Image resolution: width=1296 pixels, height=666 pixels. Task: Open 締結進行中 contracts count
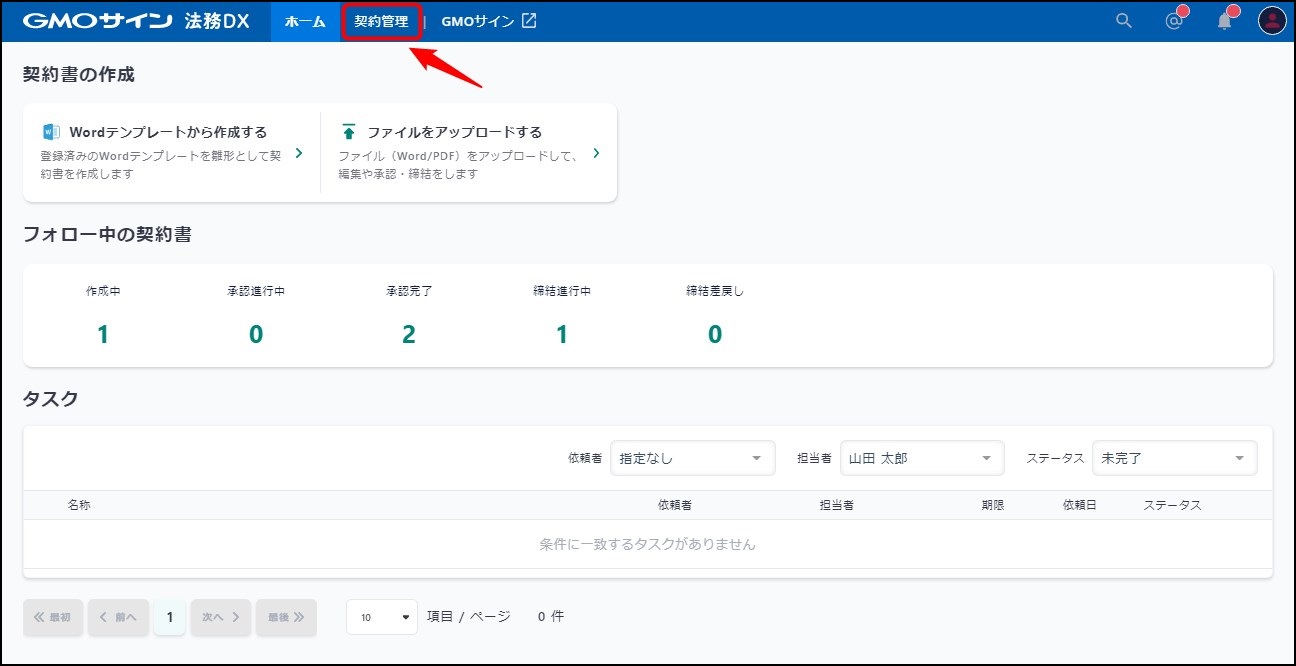561,334
